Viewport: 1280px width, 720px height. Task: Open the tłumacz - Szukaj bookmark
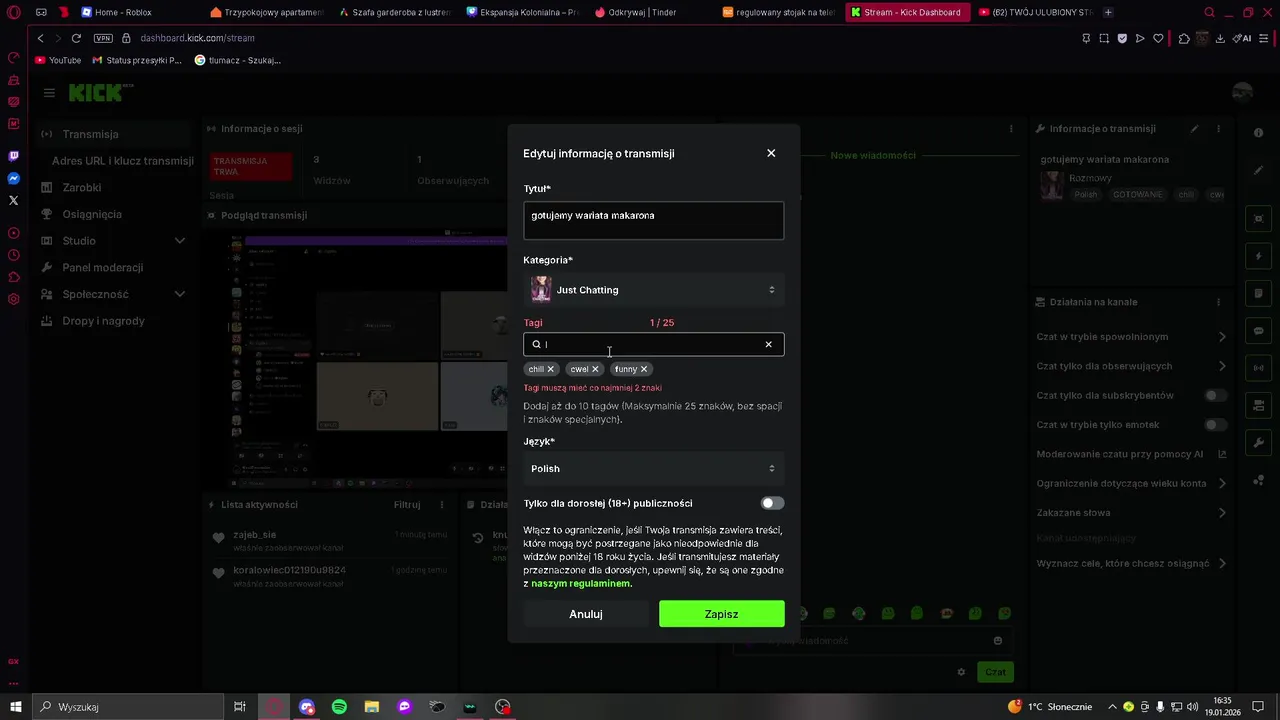tap(237, 60)
